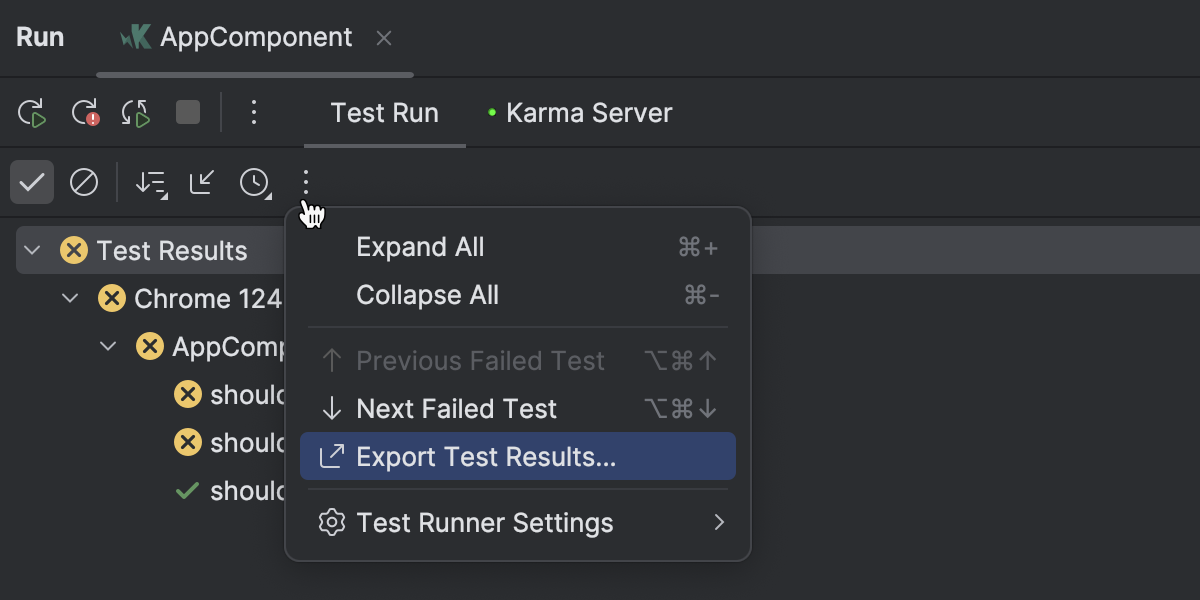Open the sort tests dropdown

(151, 183)
